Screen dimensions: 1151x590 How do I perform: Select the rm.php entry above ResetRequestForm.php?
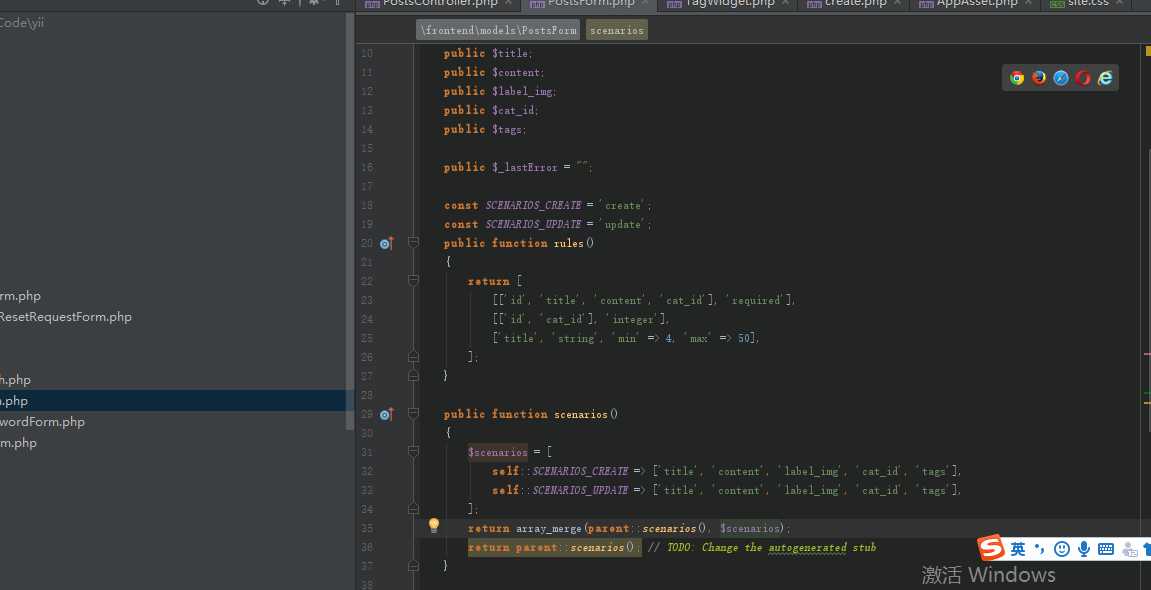pyautogui.click(x=21, y=296)
